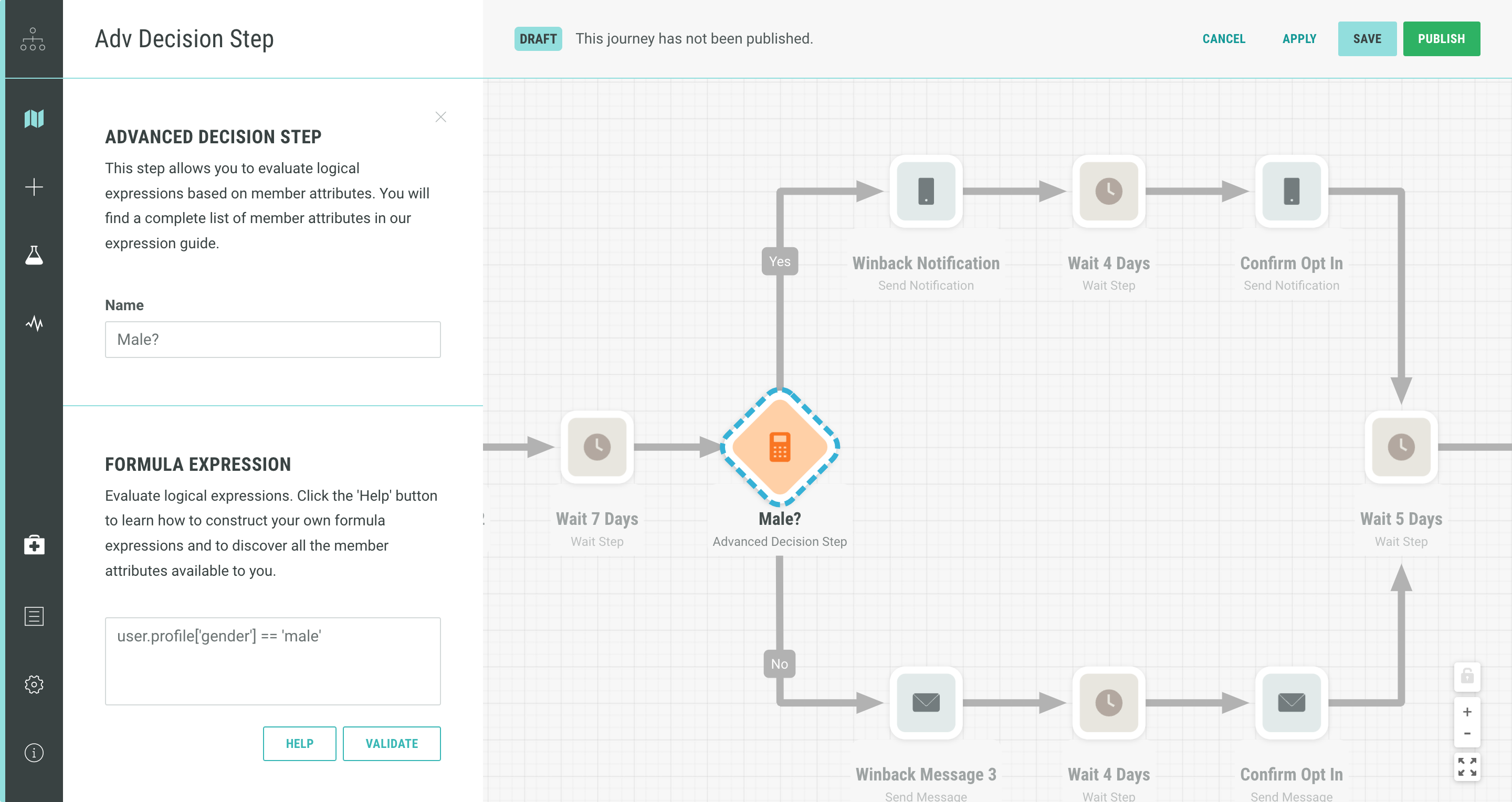
Task: Click the info circle icon in sidebar
Action: tap(34, 752)
